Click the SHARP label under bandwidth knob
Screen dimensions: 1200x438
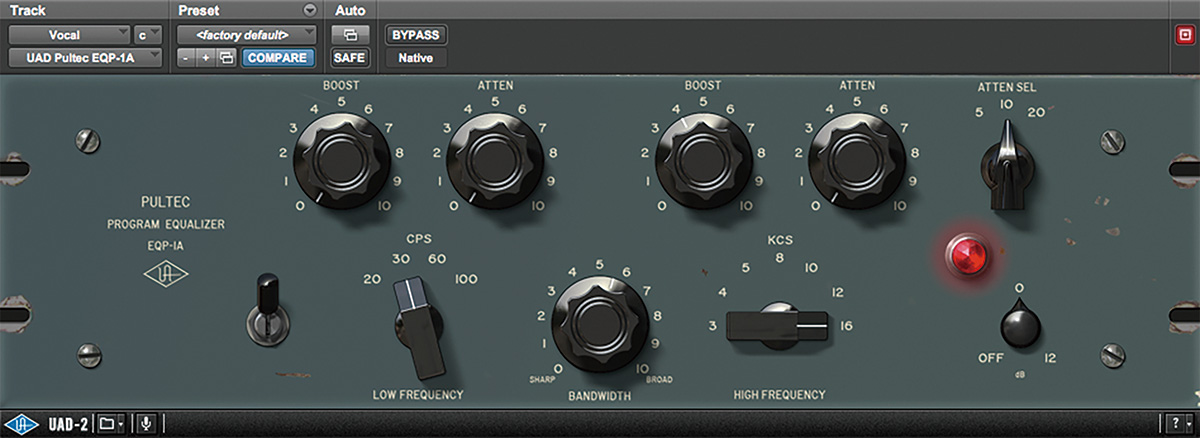point(544,380)
